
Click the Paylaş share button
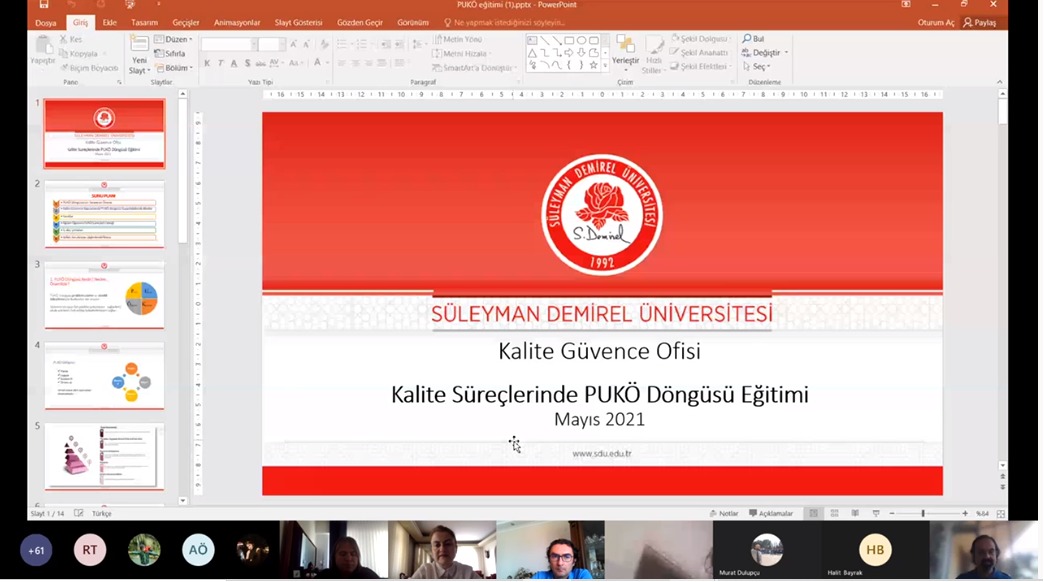tap(980, 22)
